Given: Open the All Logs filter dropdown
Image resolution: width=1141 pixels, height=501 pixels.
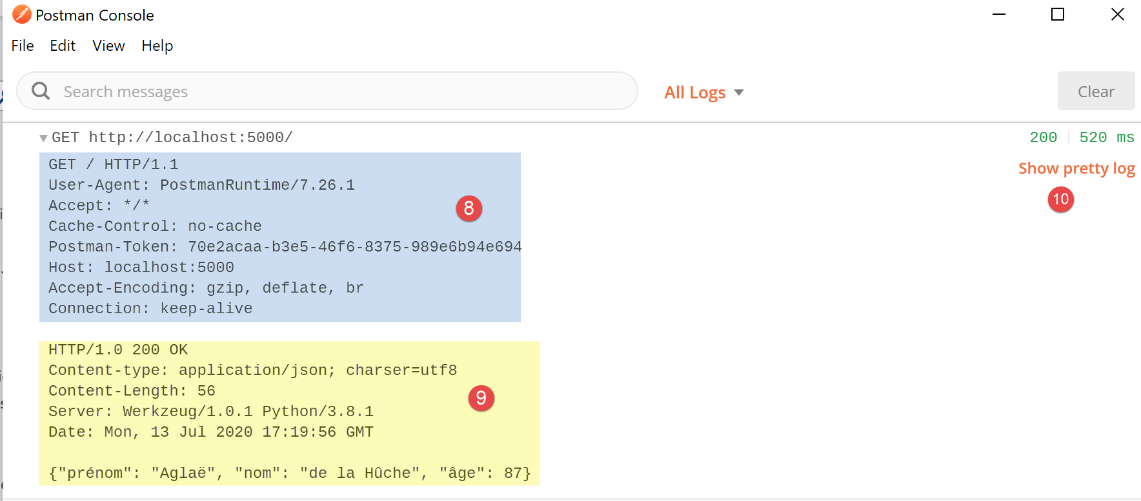Looking at the screenshot, I should [704, 92].
